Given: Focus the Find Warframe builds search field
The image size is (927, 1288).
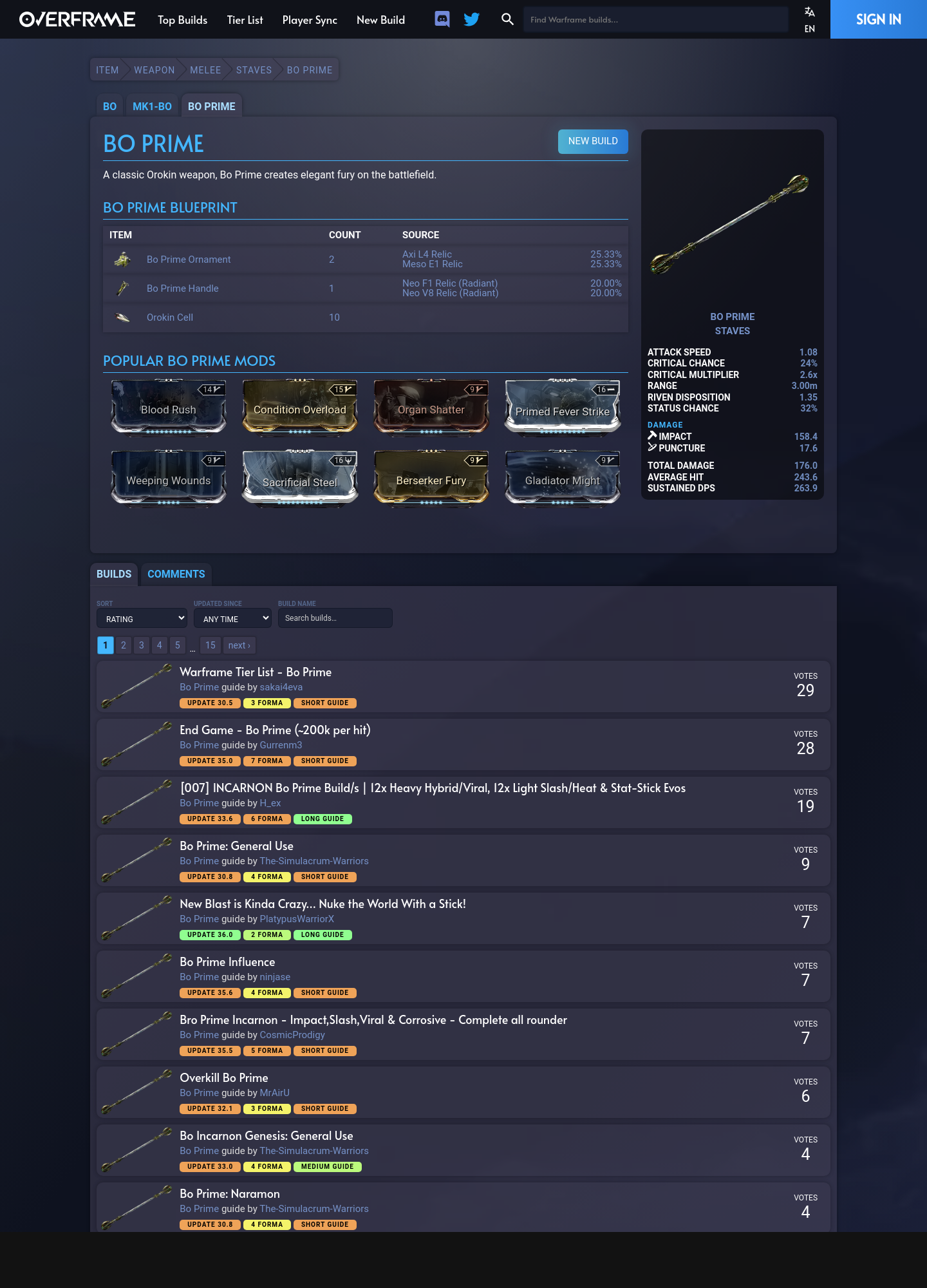Looking at the screenshot, I should click(655, 19).
